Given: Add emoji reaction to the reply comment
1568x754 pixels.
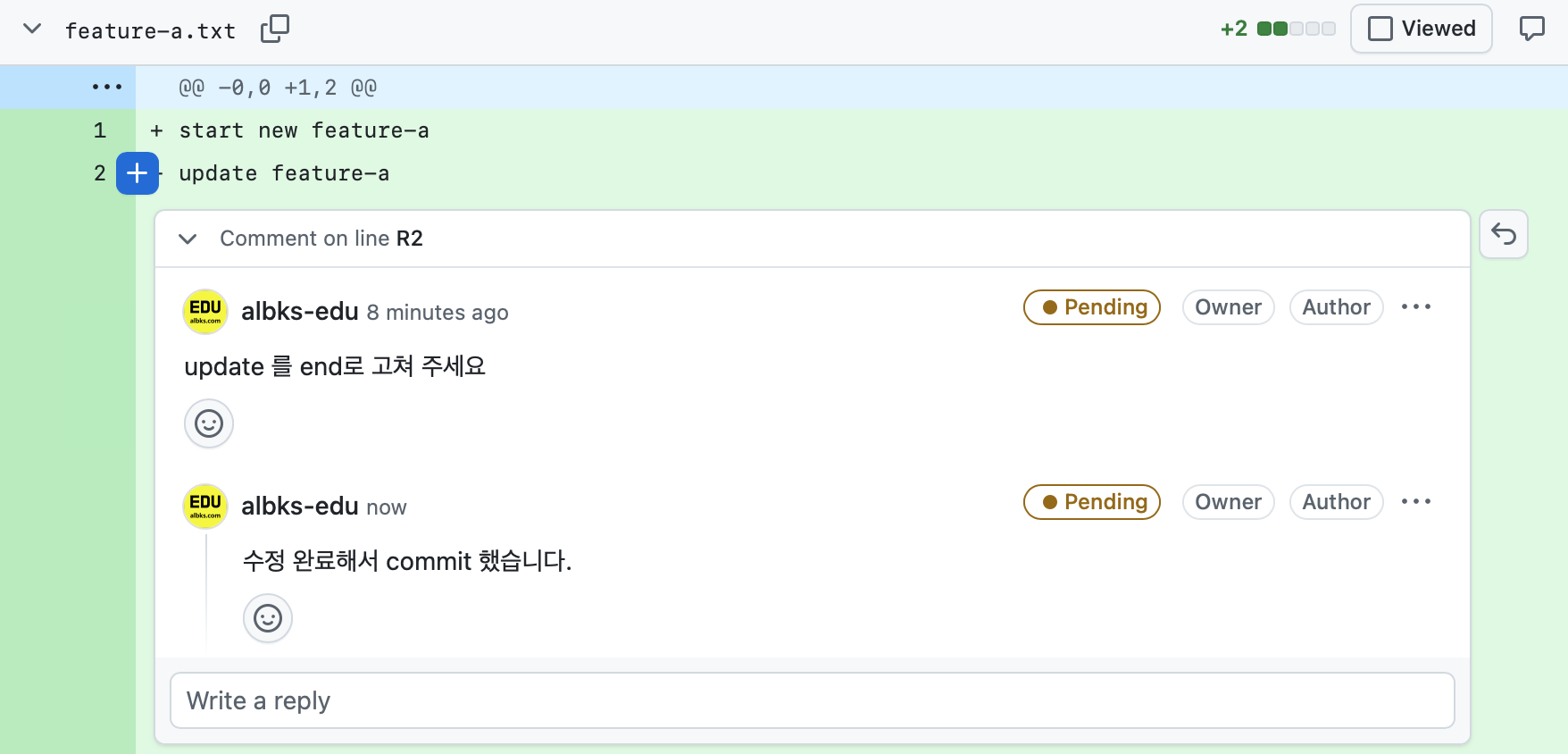Looking at the screenshot, I should point(268,618).
